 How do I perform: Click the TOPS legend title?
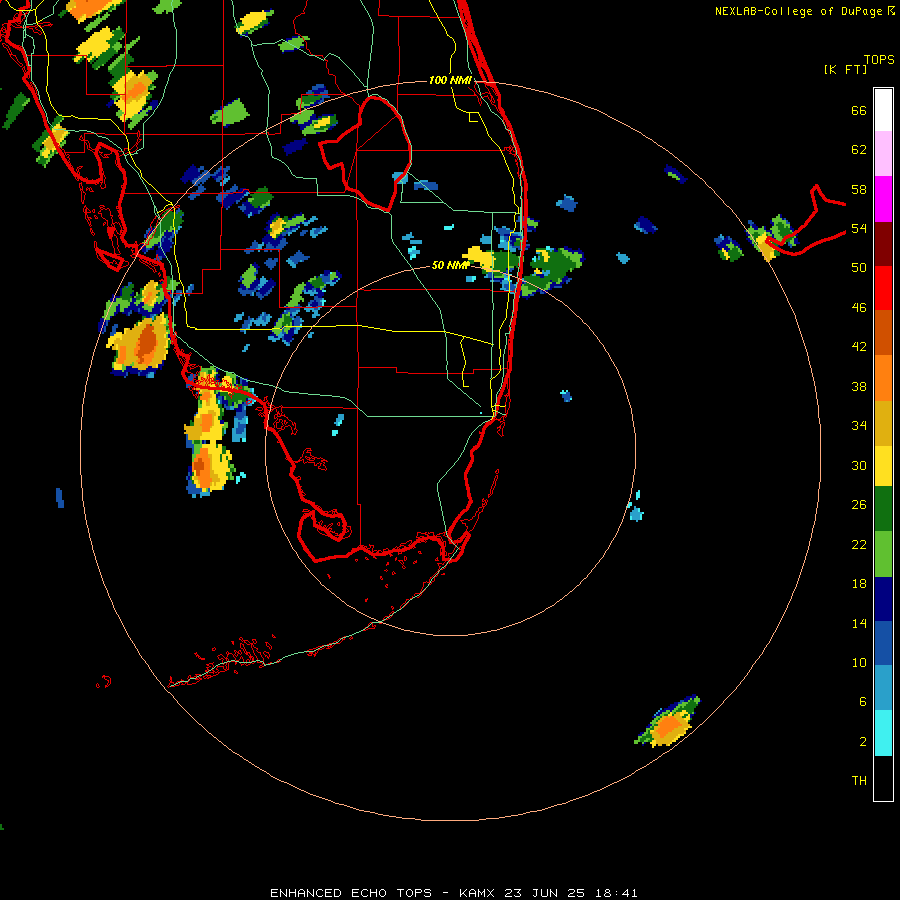tap(879, 59)
